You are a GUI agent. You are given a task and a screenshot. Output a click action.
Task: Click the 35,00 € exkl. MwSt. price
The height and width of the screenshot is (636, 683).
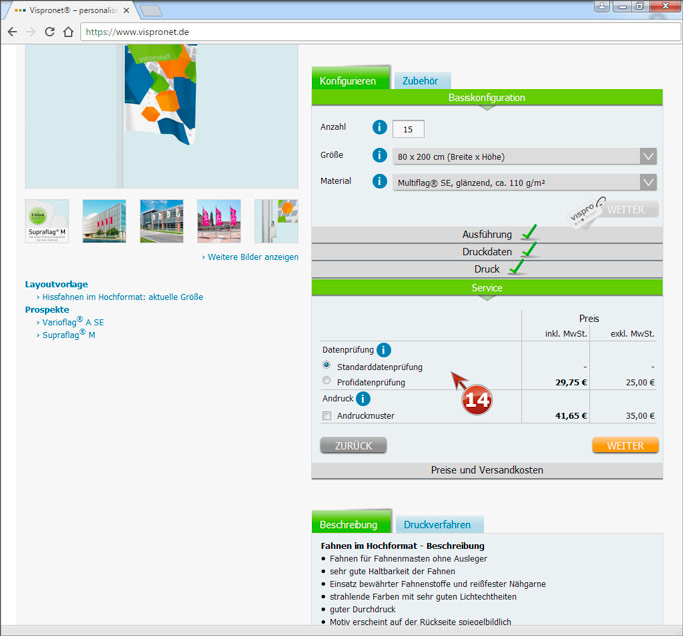coord(640,416)
